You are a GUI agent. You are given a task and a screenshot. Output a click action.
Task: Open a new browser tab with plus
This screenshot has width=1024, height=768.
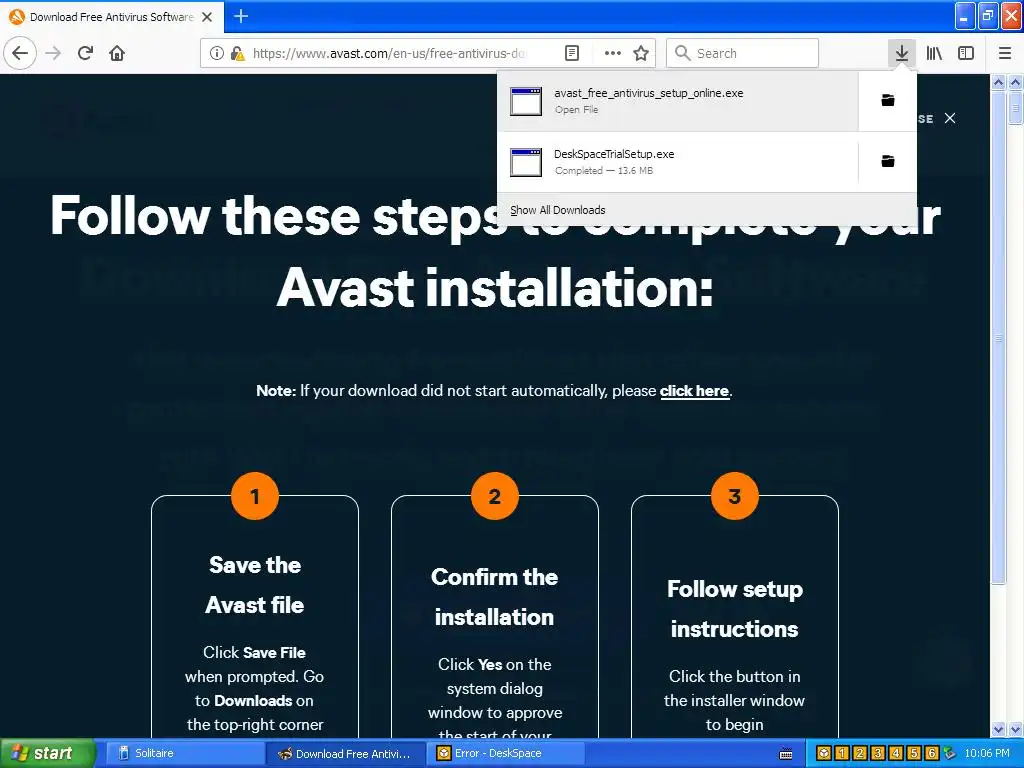(241, 16)
